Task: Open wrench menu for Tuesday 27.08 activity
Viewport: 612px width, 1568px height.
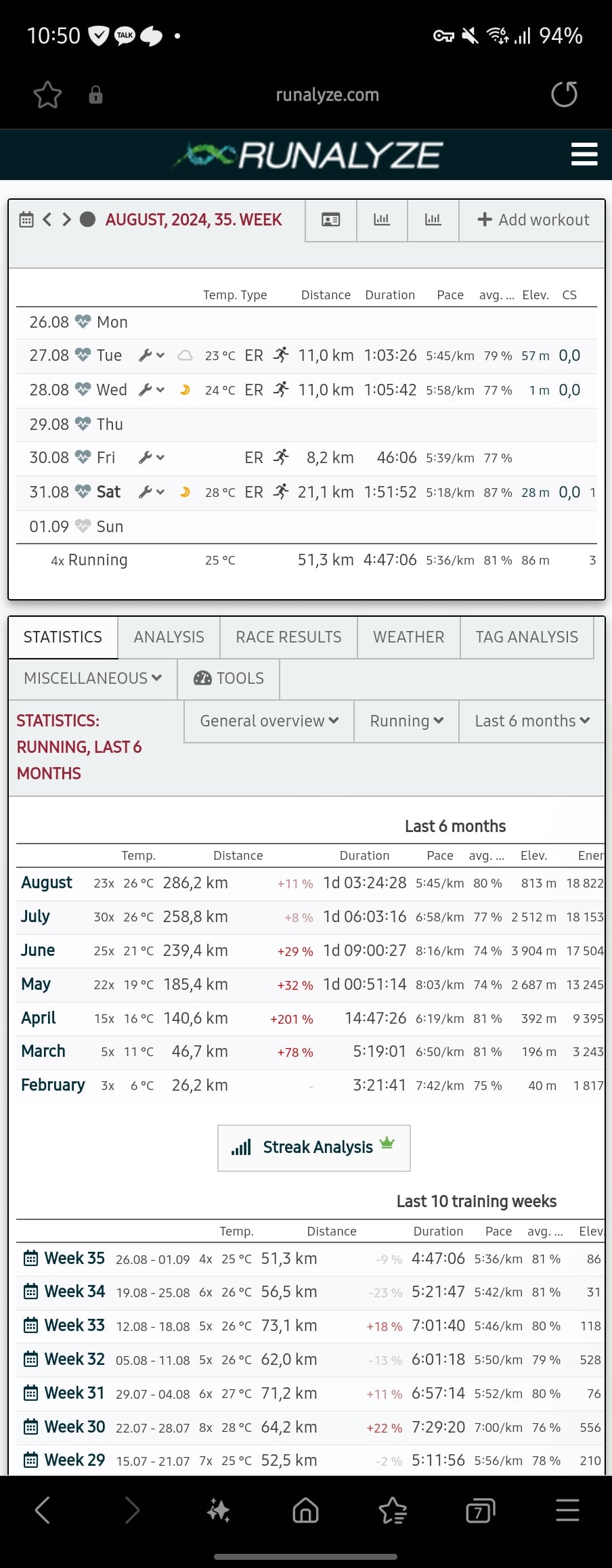Action: coord(152,355)
